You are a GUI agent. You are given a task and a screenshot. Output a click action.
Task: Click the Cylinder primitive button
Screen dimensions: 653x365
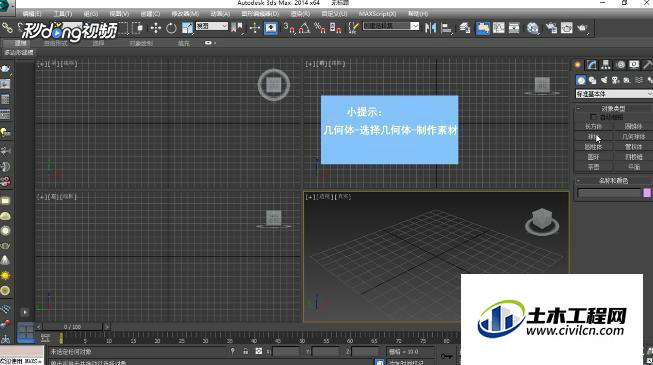pyautogui.click(x=593, y=147)
